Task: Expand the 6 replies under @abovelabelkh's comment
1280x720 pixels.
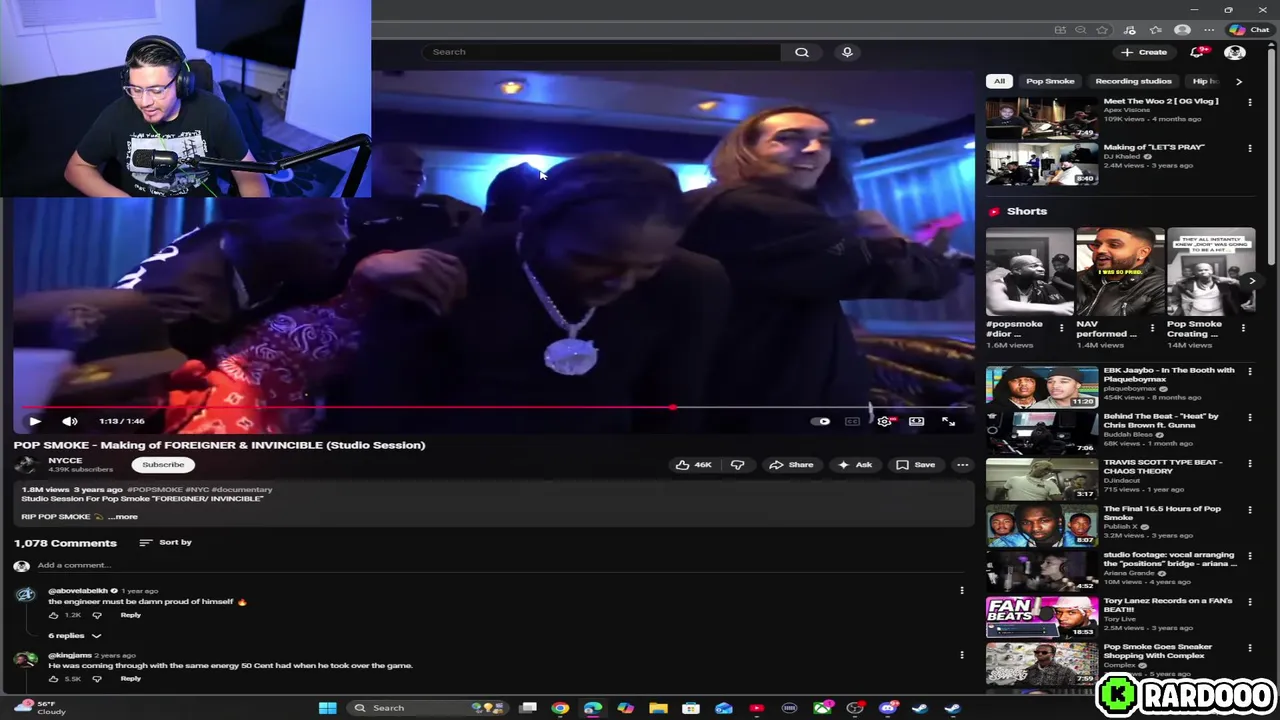Action: [75, 636]
